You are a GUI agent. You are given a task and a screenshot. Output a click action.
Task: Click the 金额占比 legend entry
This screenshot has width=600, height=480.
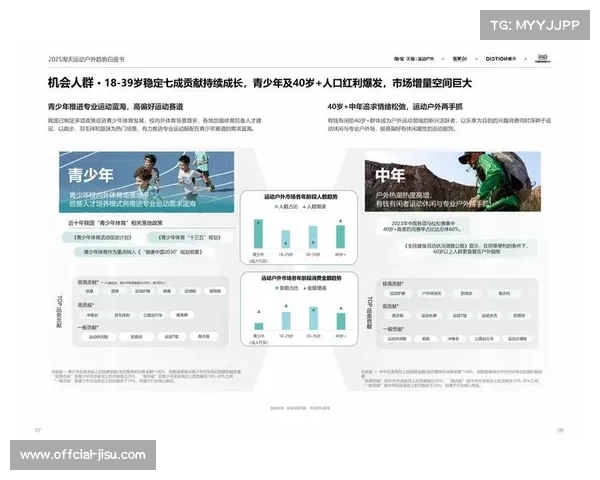click(x=286, y=288)
